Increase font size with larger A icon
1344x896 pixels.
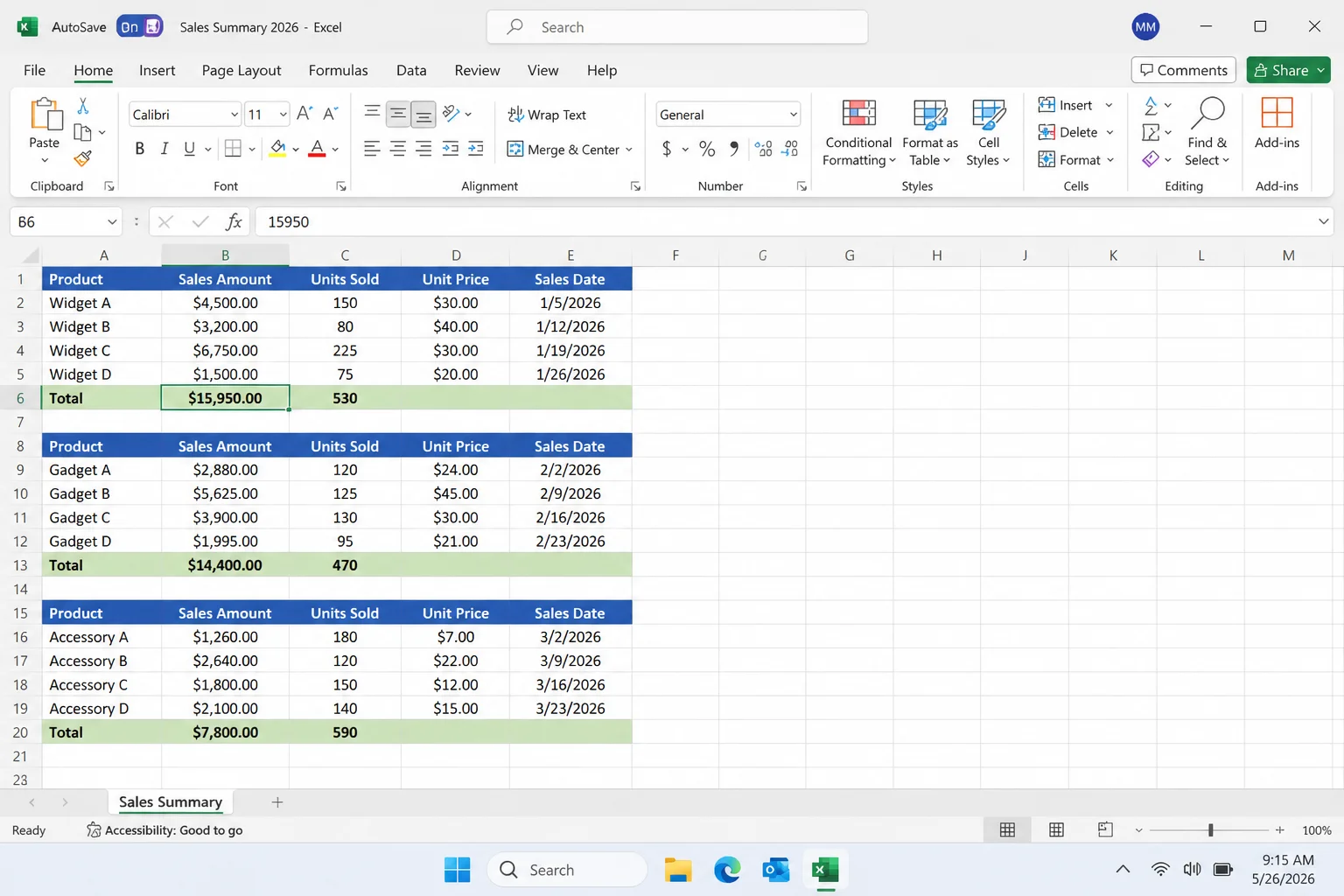pos(304,114)
